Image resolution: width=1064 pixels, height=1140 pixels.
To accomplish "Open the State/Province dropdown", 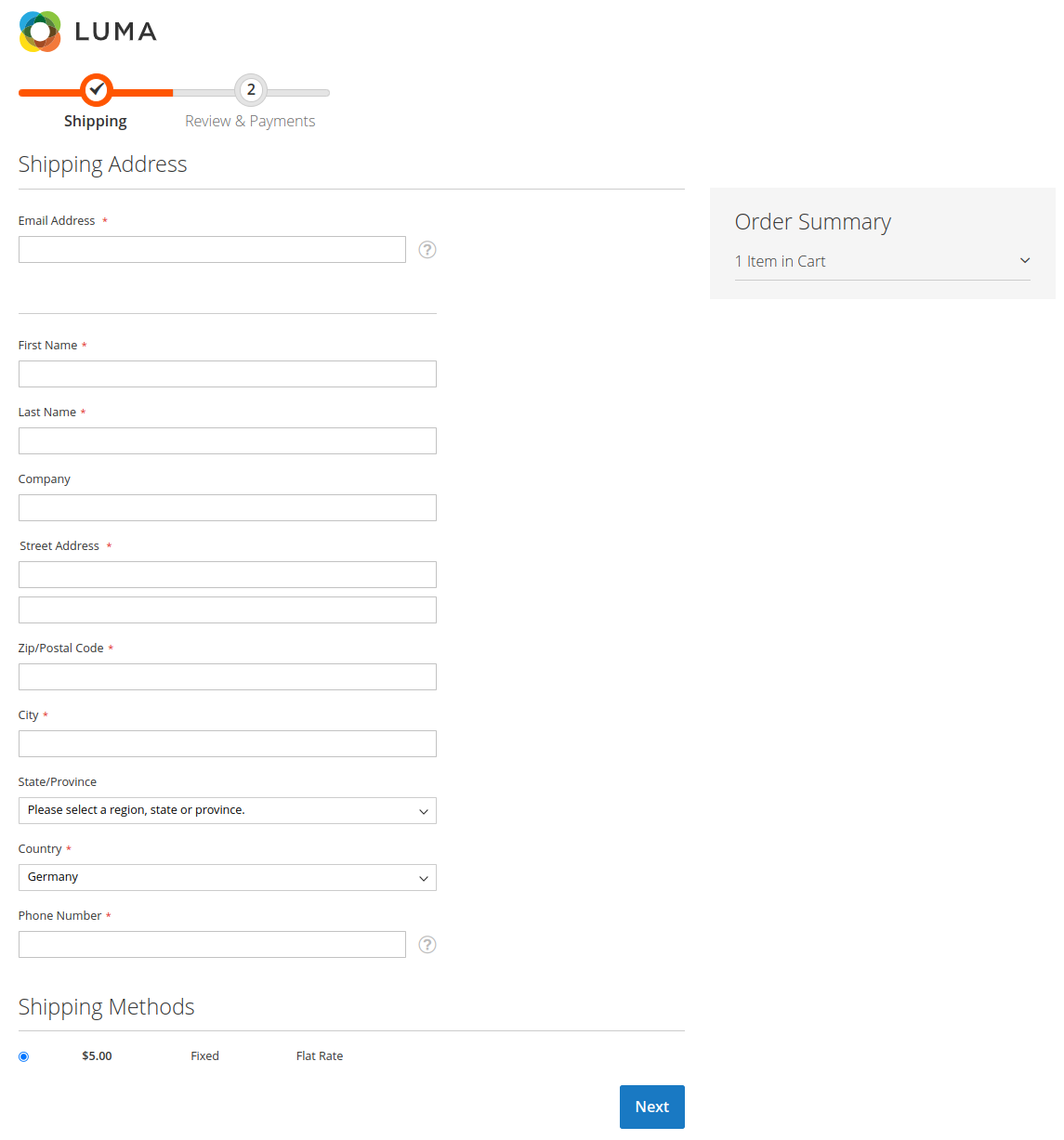I will (x=228, y=811).
